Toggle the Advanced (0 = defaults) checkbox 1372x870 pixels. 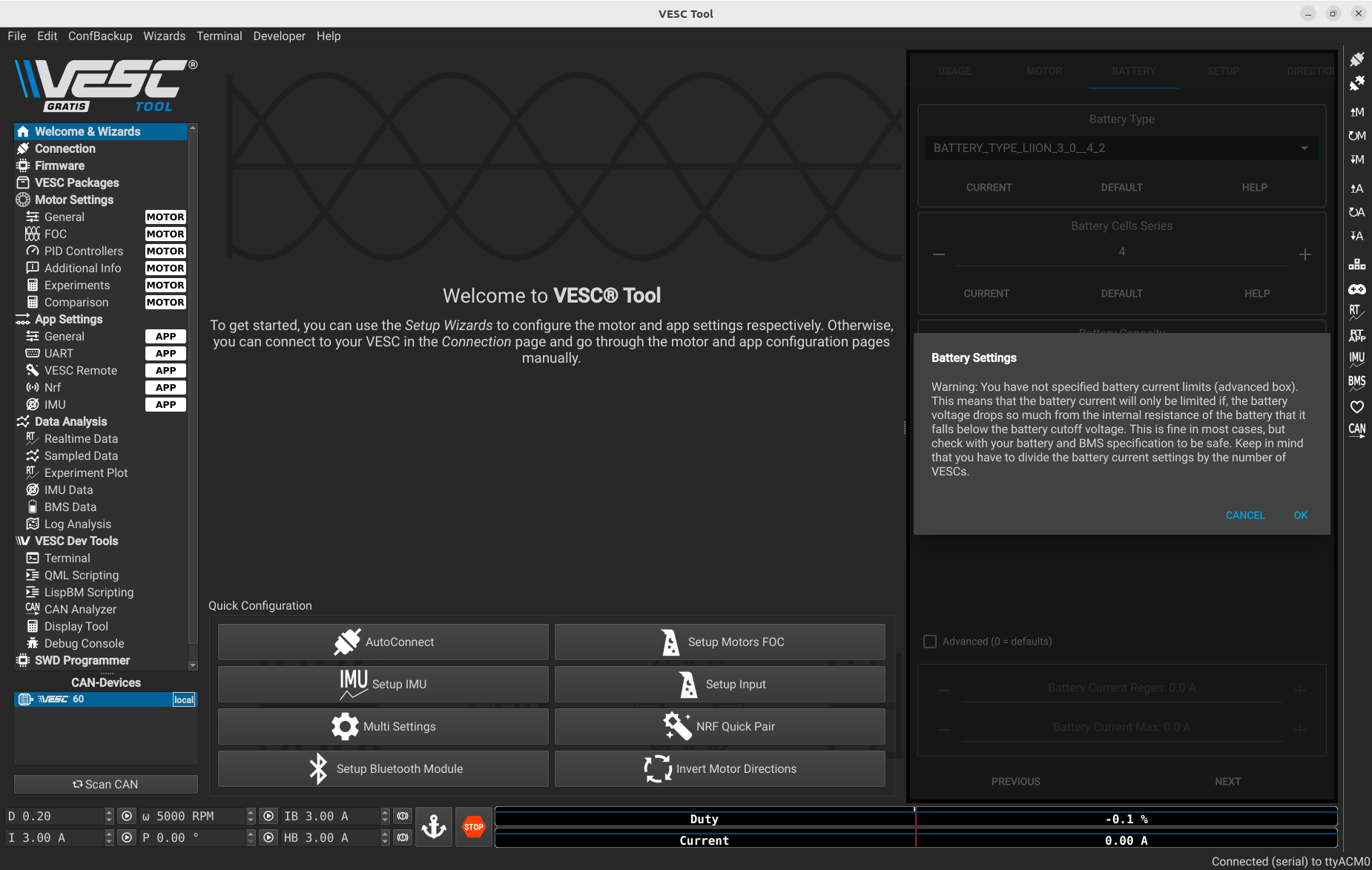[x=930, y=642]
